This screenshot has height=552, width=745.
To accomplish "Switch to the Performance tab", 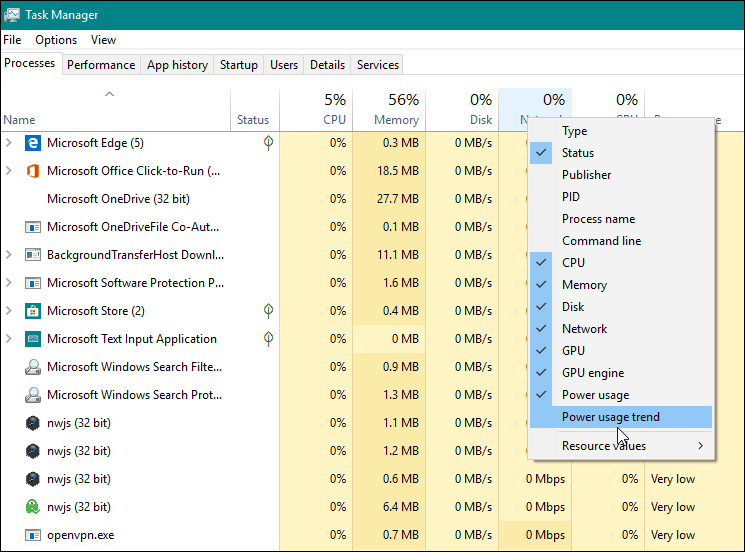I will pos(101,65).
